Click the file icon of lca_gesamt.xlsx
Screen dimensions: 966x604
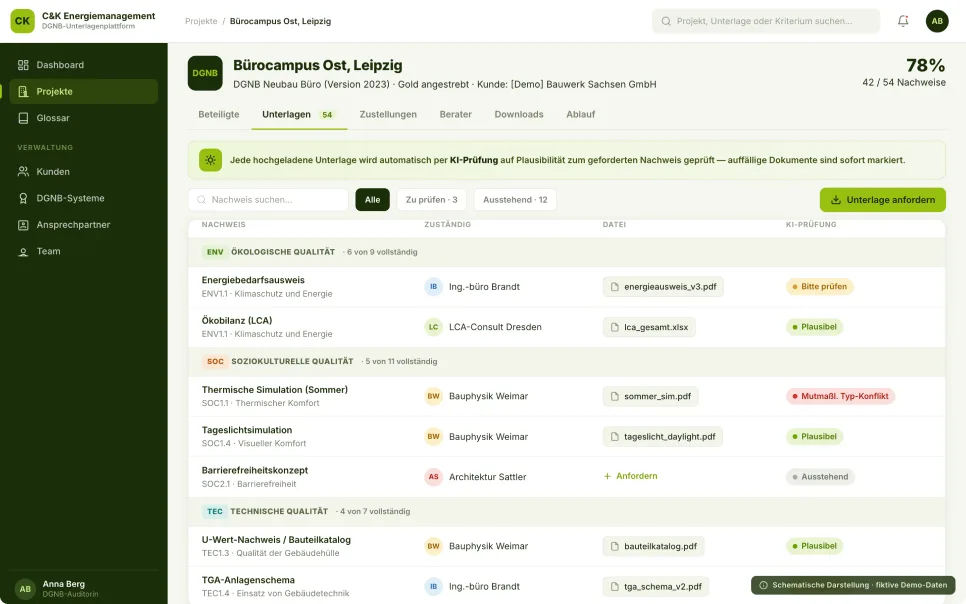(x=614, y=327)
